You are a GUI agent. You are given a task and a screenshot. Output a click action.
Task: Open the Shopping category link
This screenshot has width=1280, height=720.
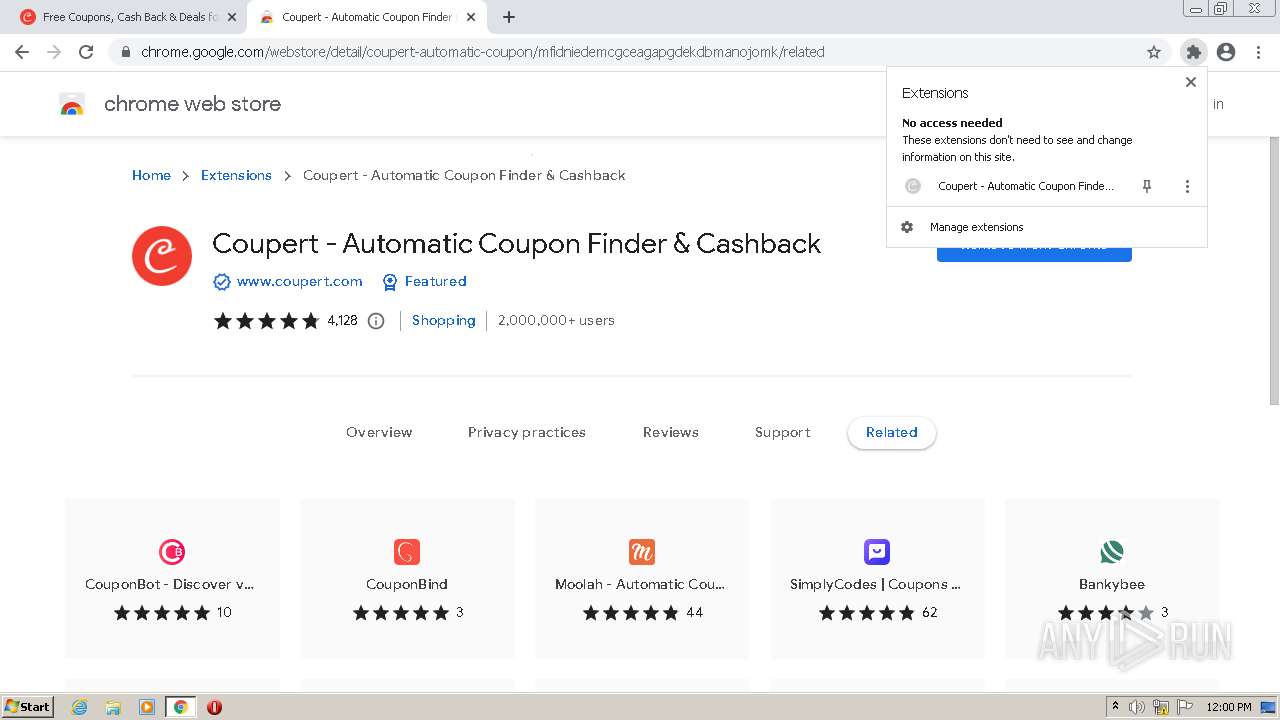coord(443,321)
